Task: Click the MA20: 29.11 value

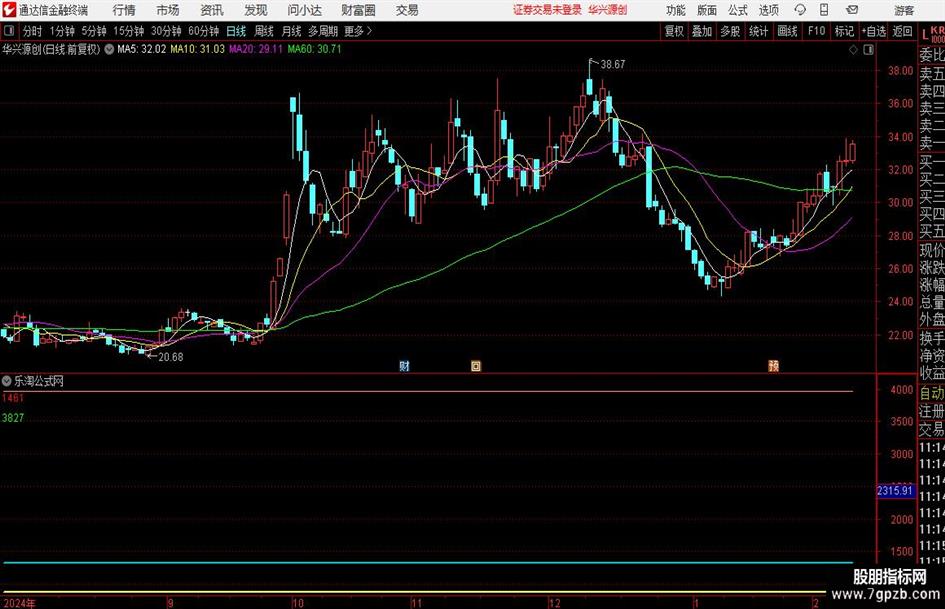Action: click(x=256, y=49)
